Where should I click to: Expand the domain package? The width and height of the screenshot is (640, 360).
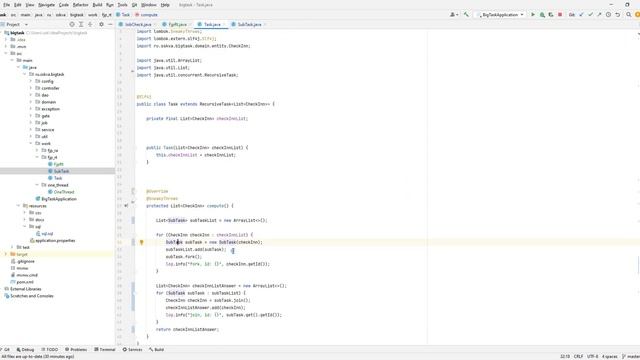click(x=31, y=102)
